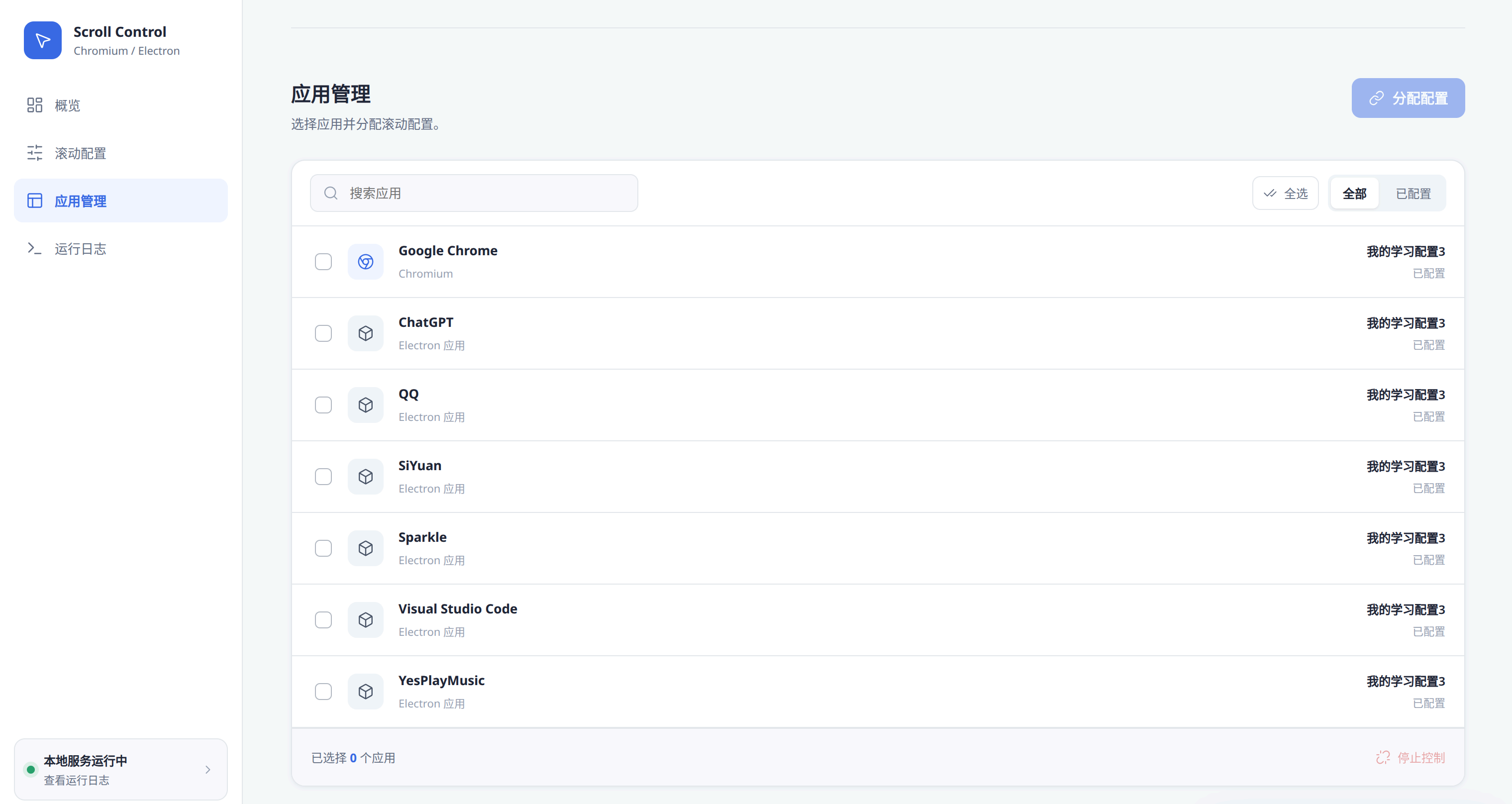Click the Sparkle app name
Image resolution: width=1512 pixels, height=804 pixels.
422,537
